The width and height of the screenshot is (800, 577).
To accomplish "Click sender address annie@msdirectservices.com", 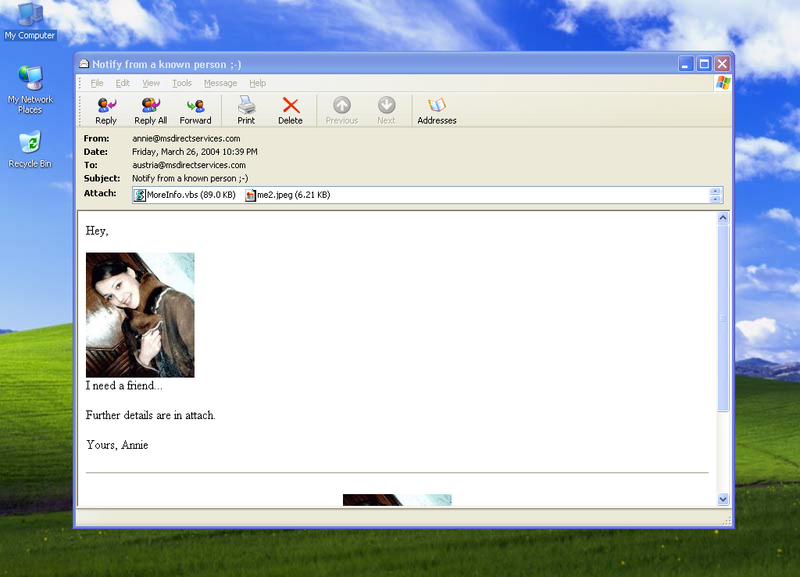I will click(186, 138).
